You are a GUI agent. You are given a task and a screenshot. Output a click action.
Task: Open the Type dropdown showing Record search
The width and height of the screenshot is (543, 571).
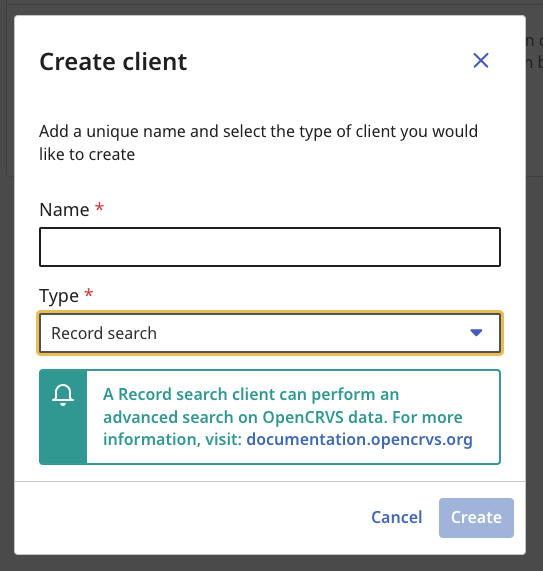tap(270, 333)
